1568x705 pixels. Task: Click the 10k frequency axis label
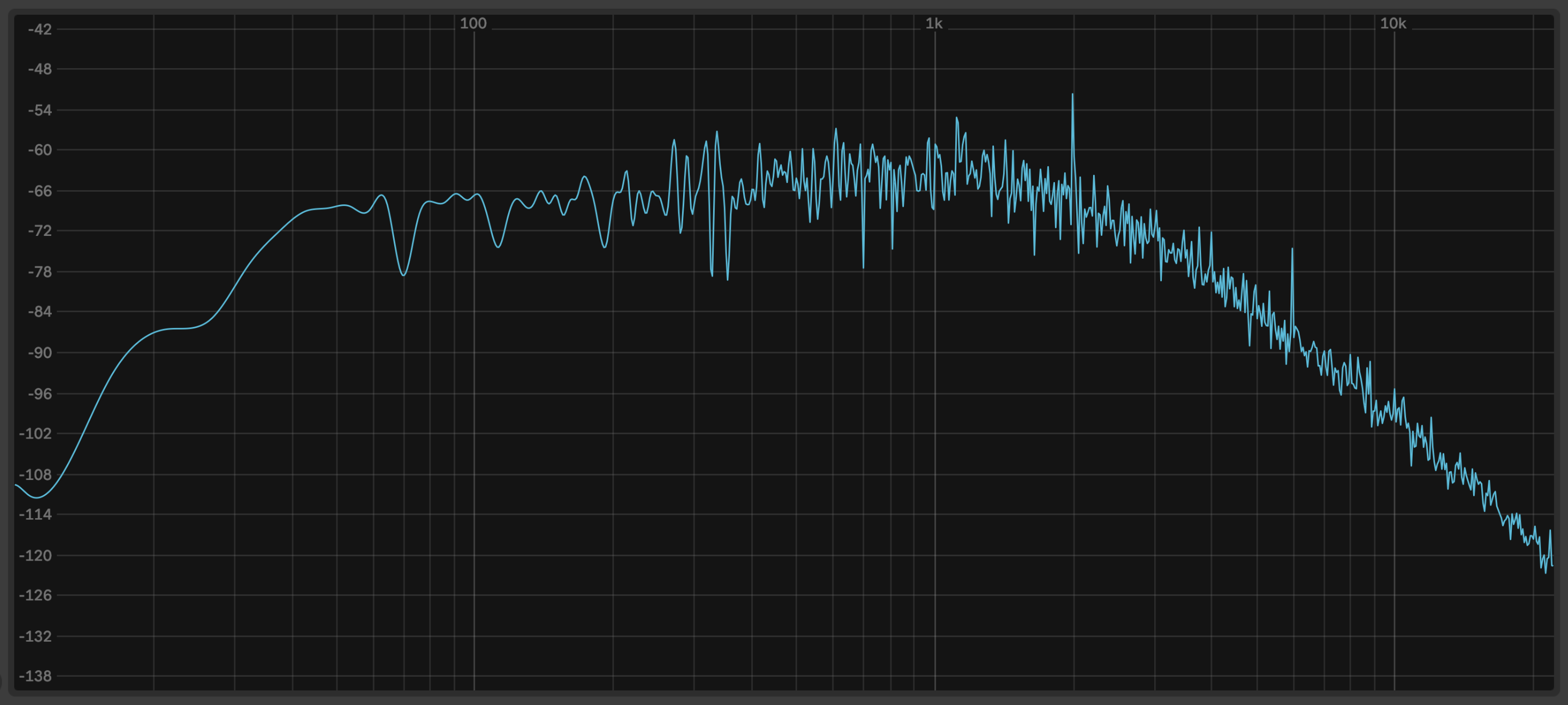pos(1392,24)
